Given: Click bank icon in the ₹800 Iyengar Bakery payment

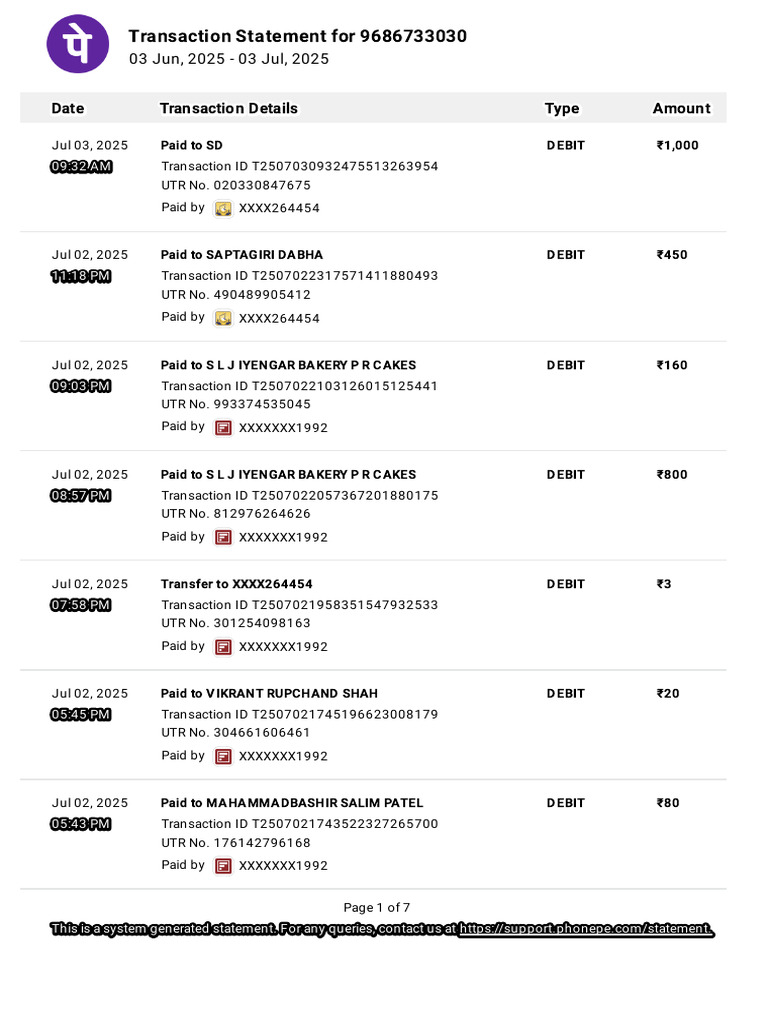Looking at the screenshot, I should [224, 537].
